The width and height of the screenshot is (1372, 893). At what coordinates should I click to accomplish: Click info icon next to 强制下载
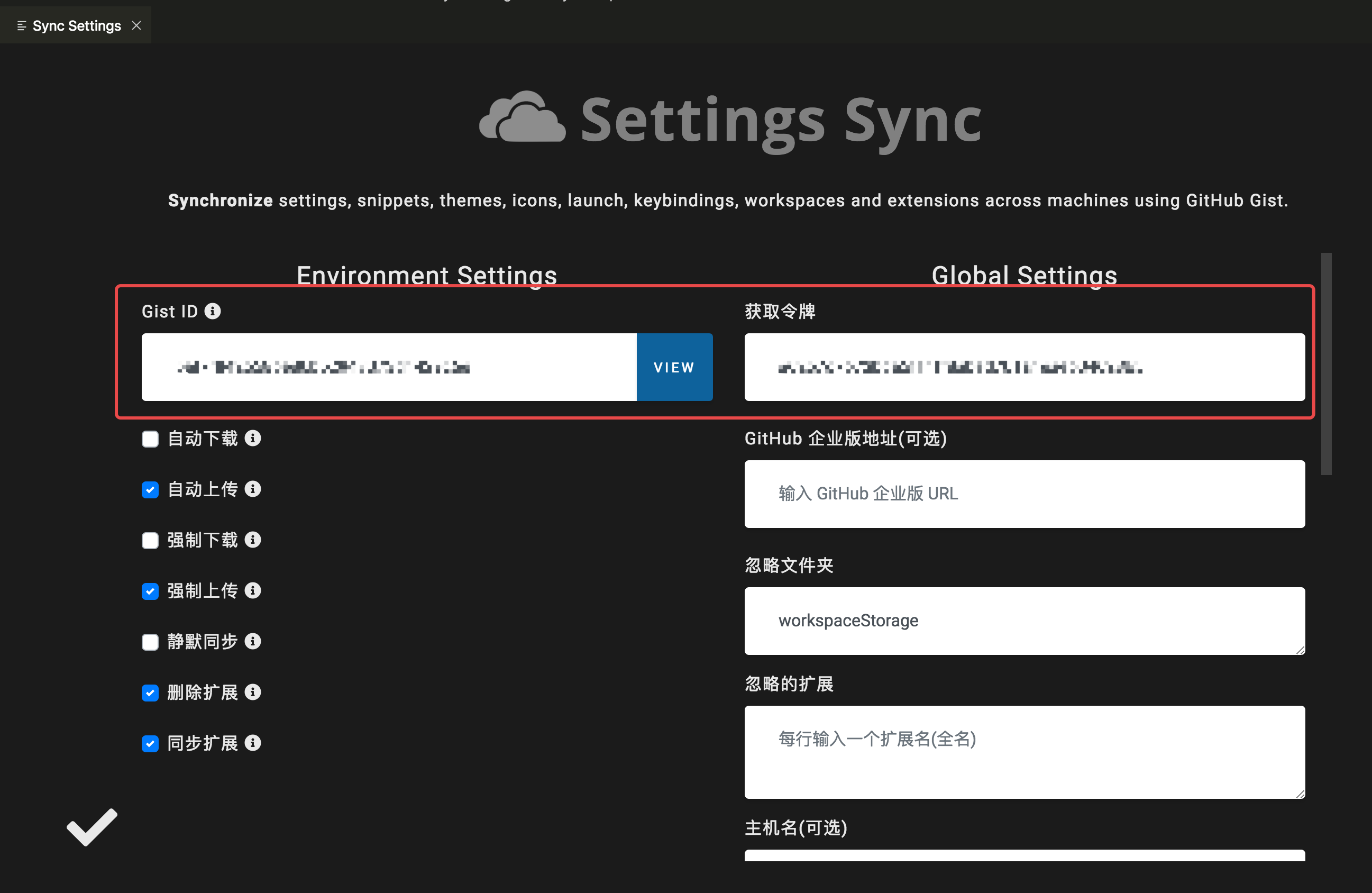point(252,540)
